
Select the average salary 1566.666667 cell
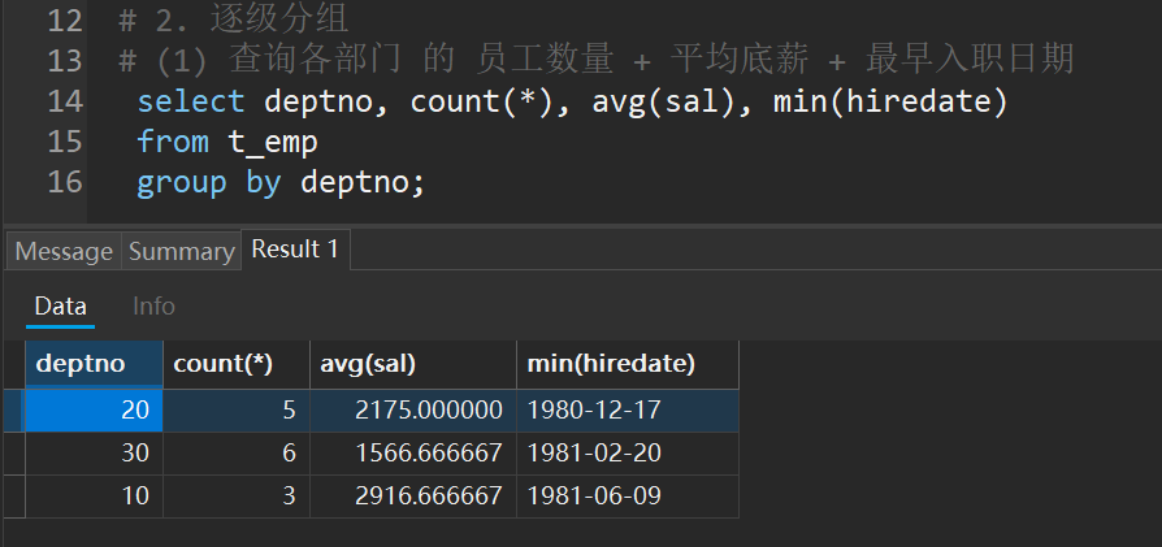coord(414,453)
